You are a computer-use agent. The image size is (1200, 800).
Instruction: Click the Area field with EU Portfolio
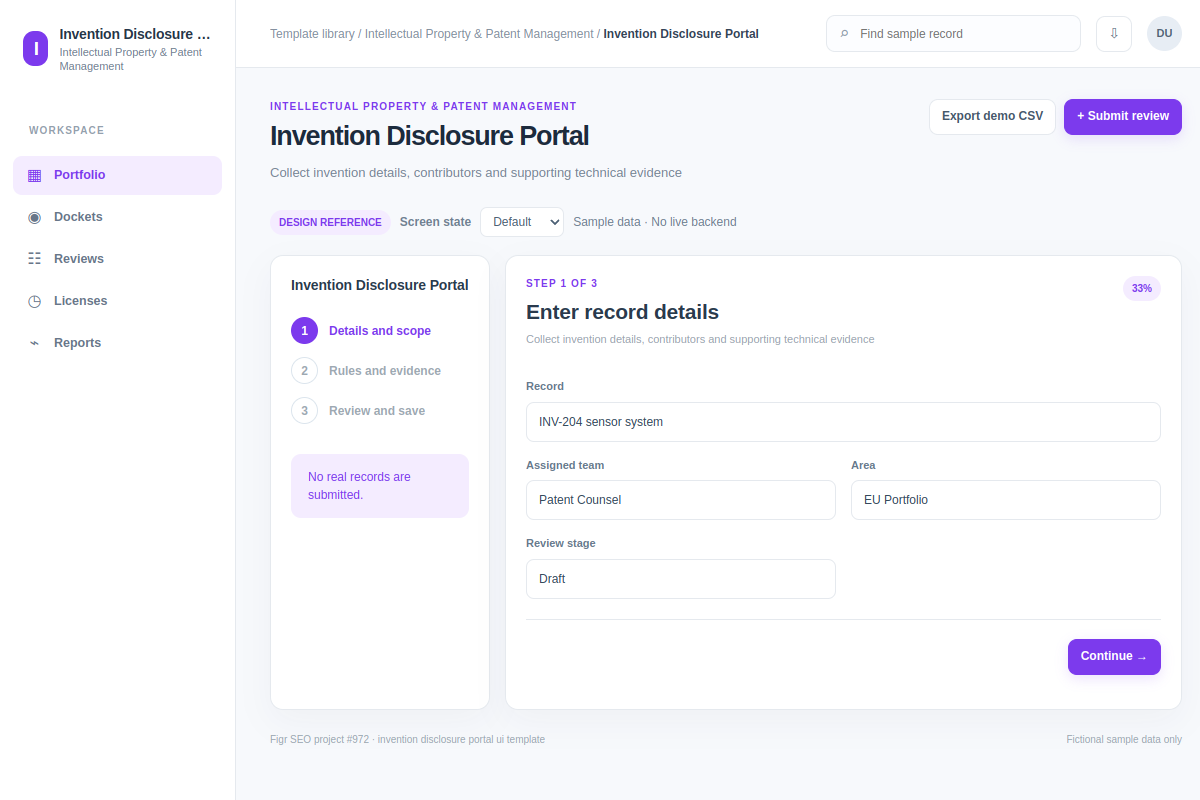click(x=1006, y=500)
